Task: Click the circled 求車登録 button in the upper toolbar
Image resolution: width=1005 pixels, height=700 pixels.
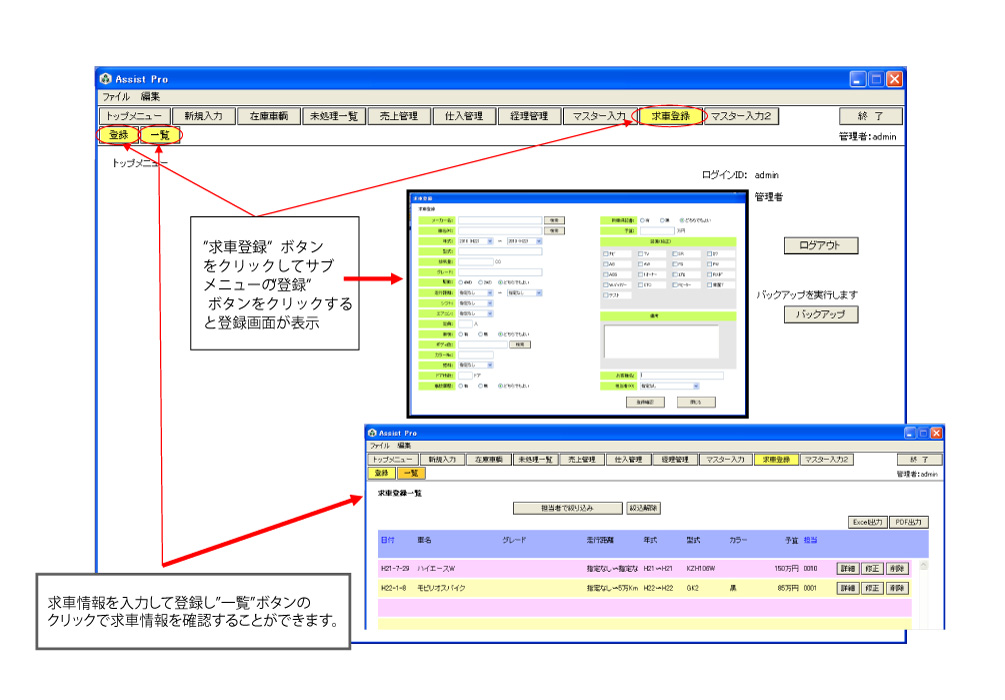Action: pos(670,116)
